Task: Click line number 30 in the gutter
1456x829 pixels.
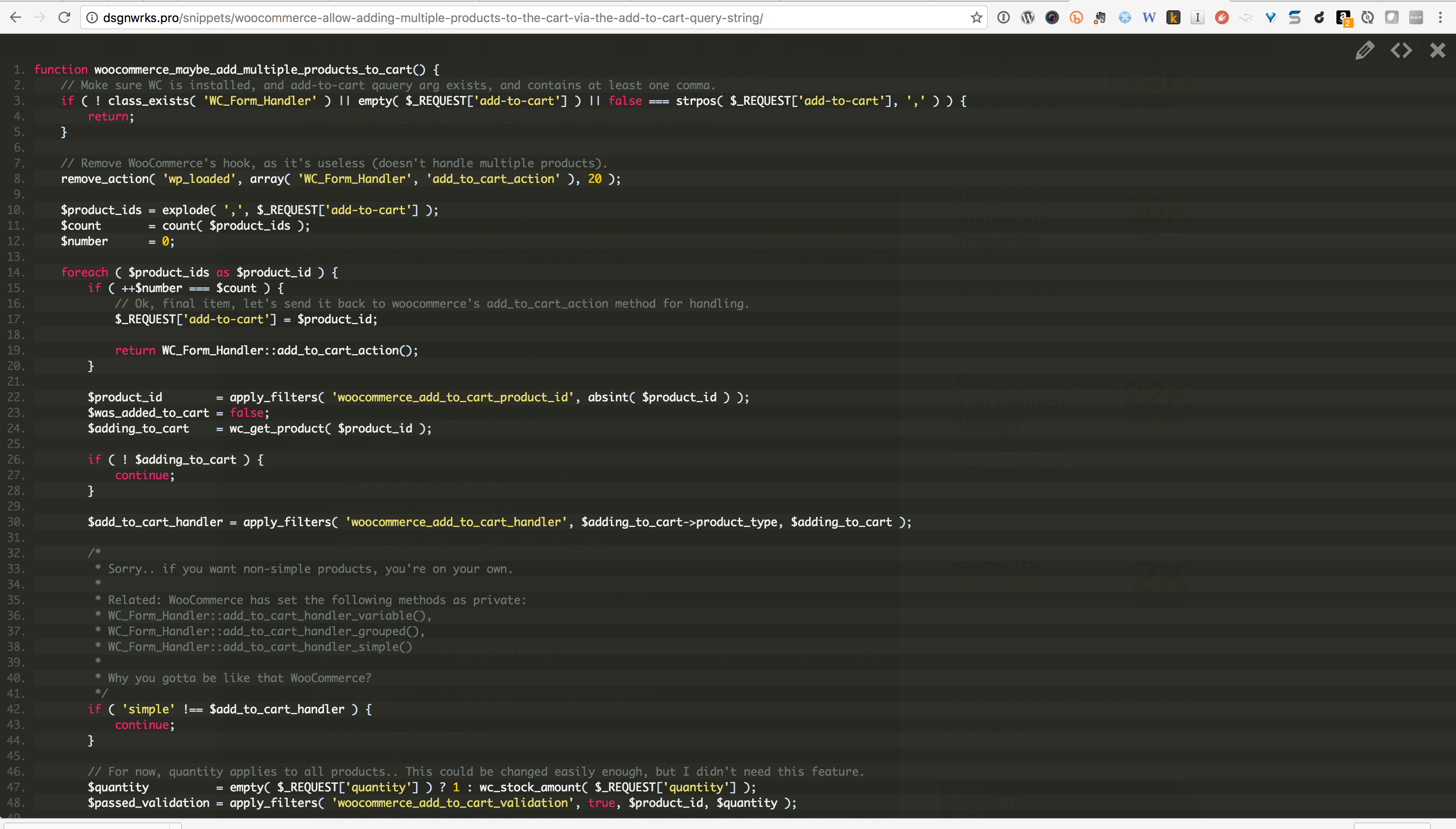Action: (x=15, y=522)
